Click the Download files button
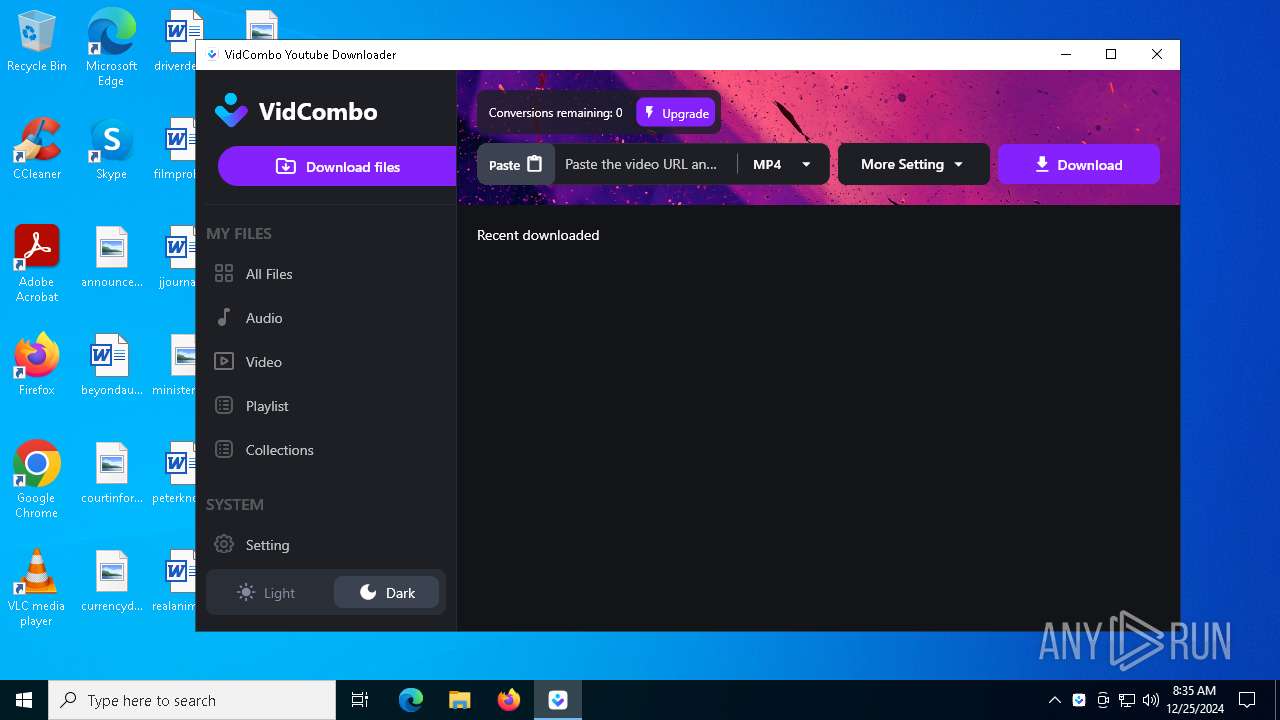 337,166
